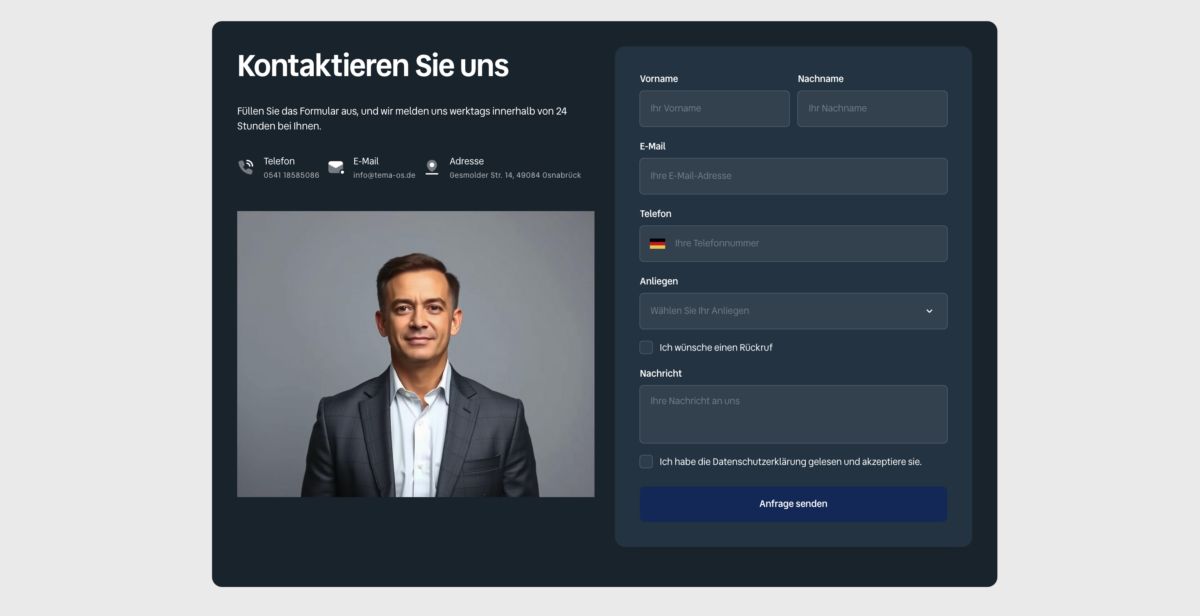Click the info@tema-os.de email address
1200x616 pixels.
(x=384, y=175)
